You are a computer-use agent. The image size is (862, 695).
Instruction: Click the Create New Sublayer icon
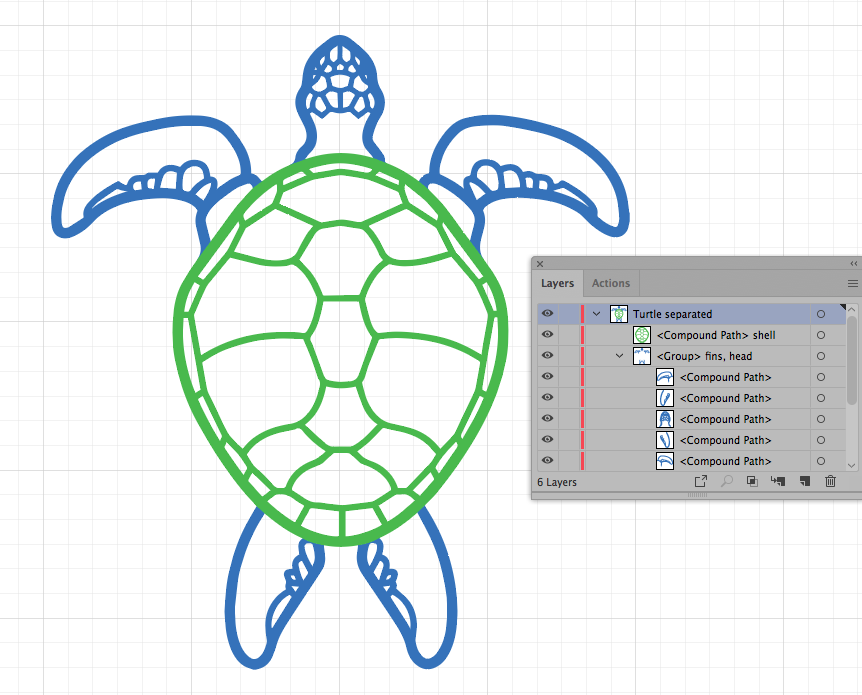coord(778,482)
